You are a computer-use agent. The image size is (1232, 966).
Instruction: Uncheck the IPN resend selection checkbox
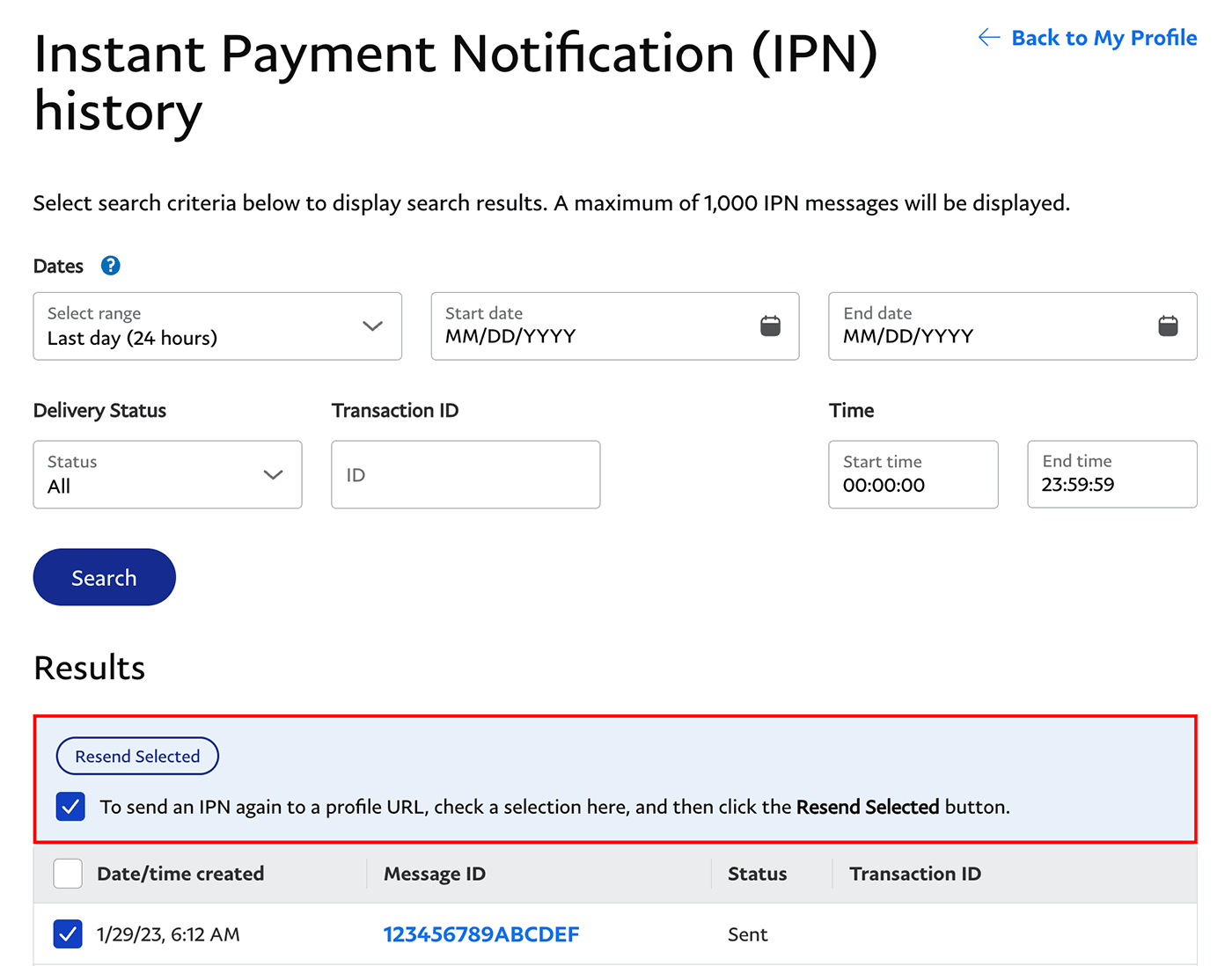coord(70,806)
